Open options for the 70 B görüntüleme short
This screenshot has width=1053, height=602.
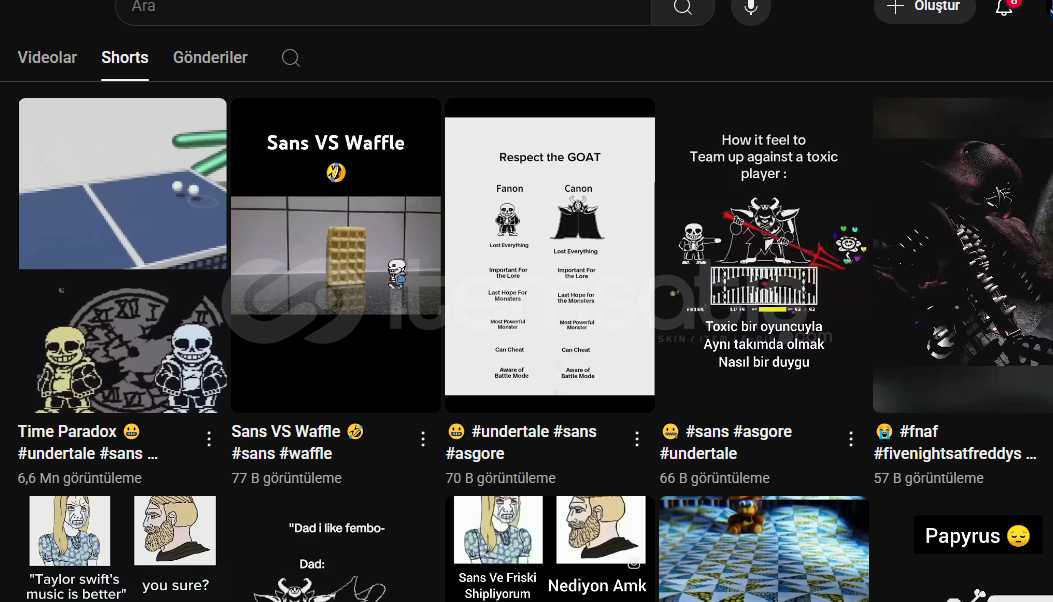coord(637,439)
